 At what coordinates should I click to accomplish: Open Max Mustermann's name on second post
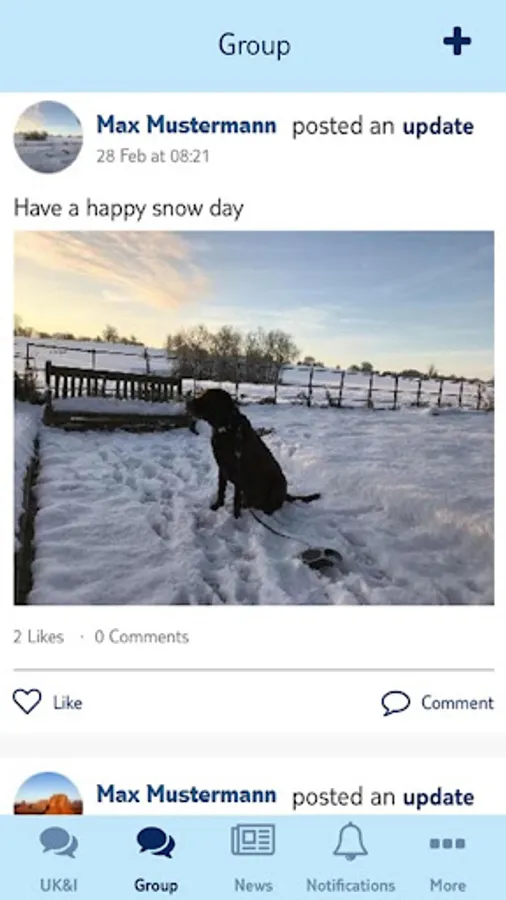[x=186, y=796]
